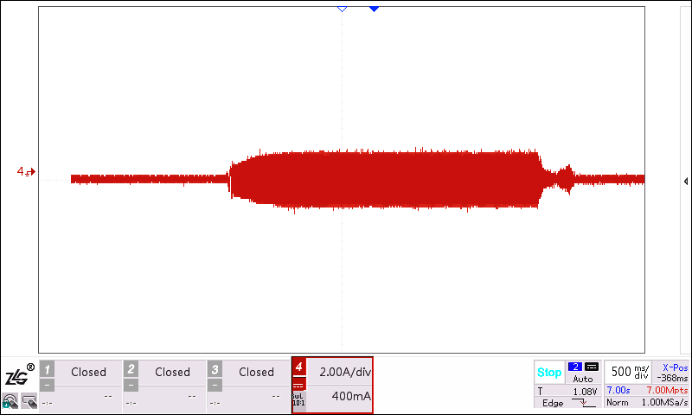Click channel 4 DC coupling icon
The image size is (693, 416).
pyautogui.click(x=299, y=384)
